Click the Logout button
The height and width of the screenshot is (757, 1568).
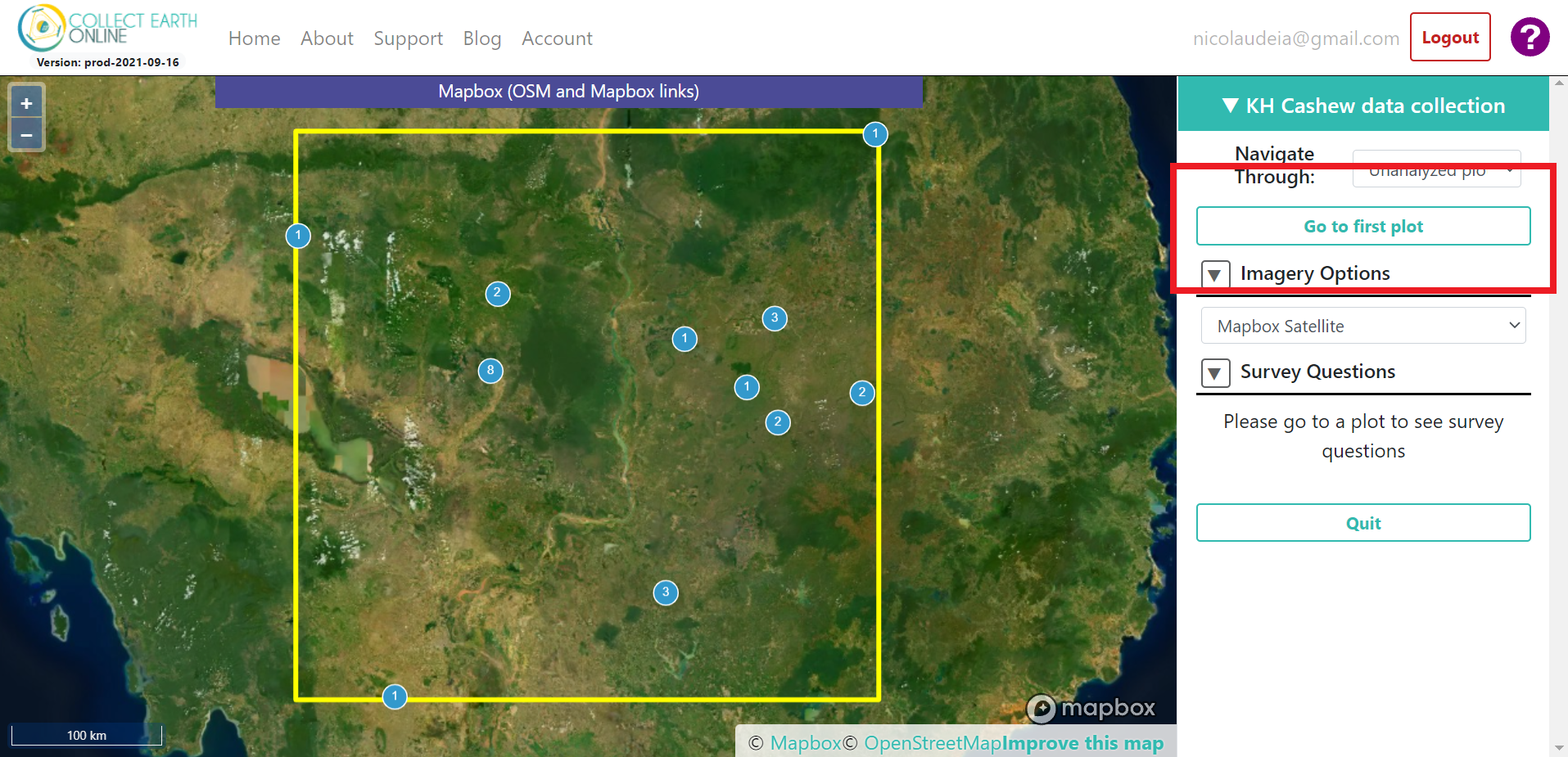pyautogui.click(x=1450, y=37)
